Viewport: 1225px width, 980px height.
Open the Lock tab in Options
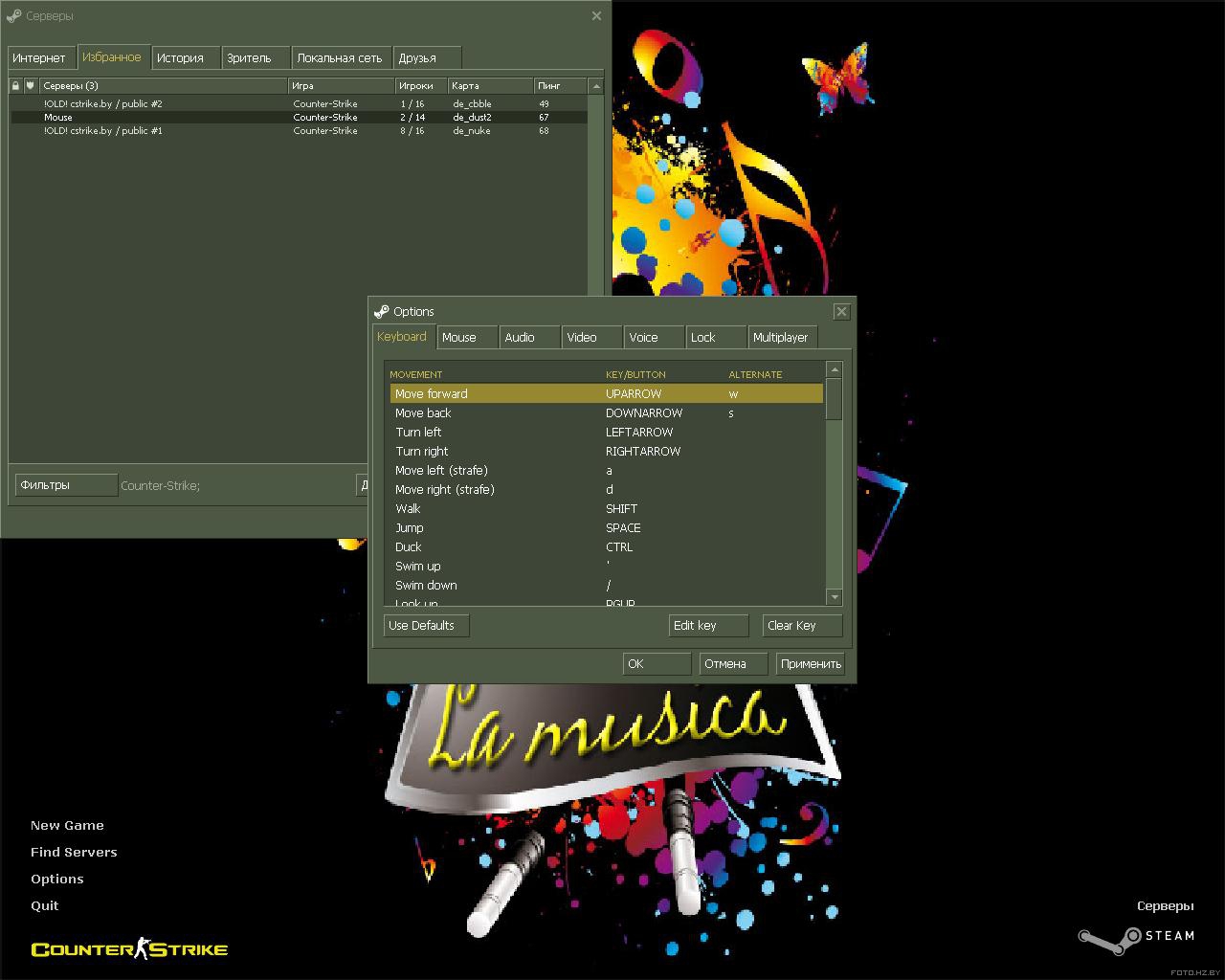point(717,337)
